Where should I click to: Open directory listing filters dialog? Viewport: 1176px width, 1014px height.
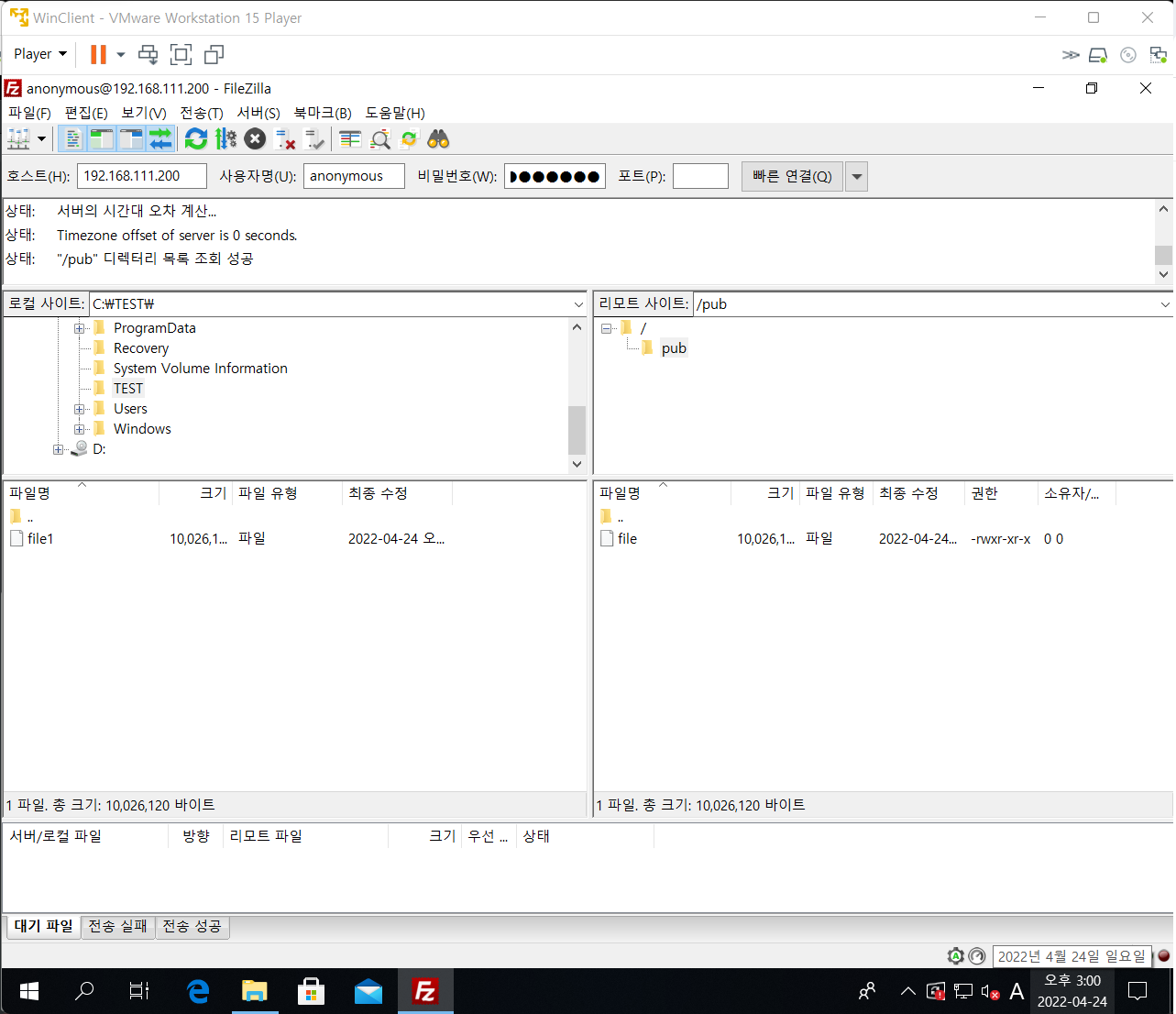pos(350,139)
